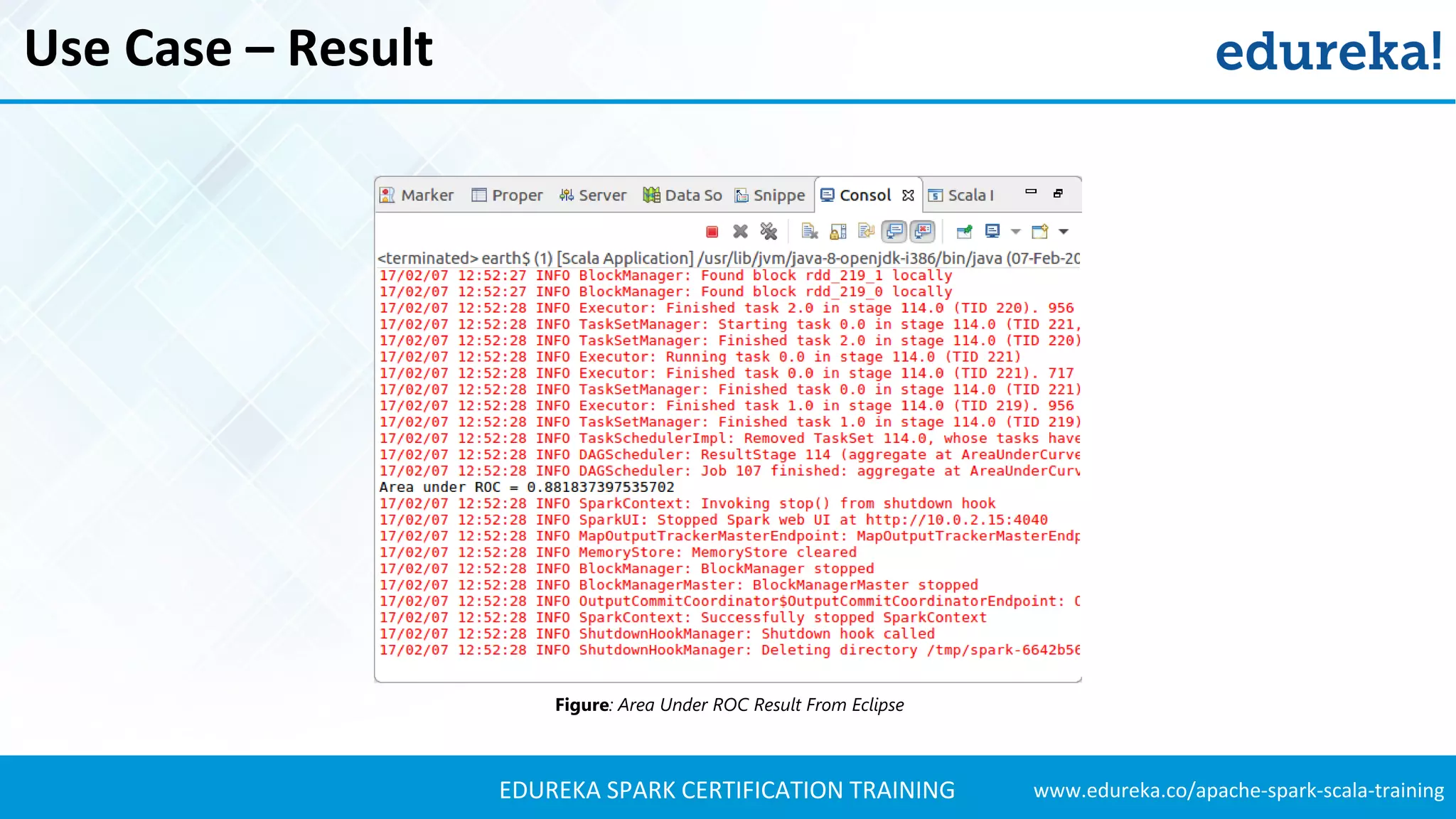Viewport: 1456px width, 819px height.
Task: Open the Proper (Properties) tab
Action: pyautogui.click(x=507, y=196)
